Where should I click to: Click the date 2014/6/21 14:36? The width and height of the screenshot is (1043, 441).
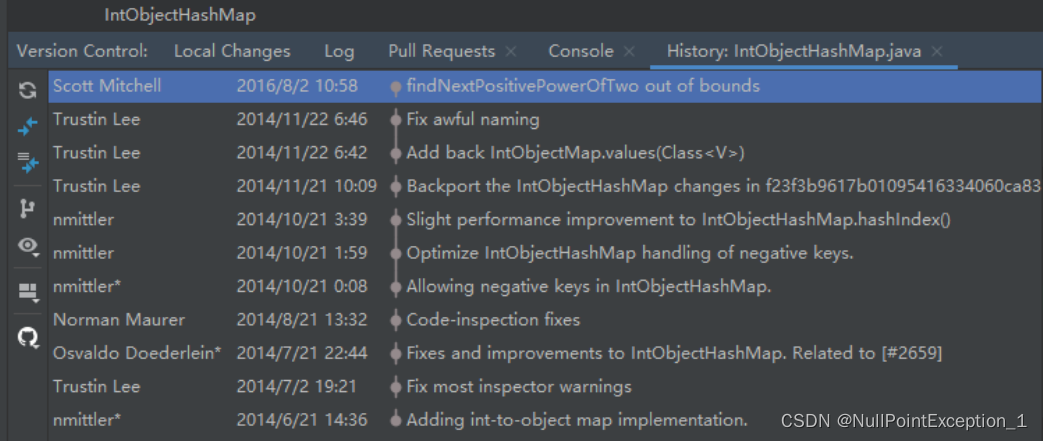301,420
